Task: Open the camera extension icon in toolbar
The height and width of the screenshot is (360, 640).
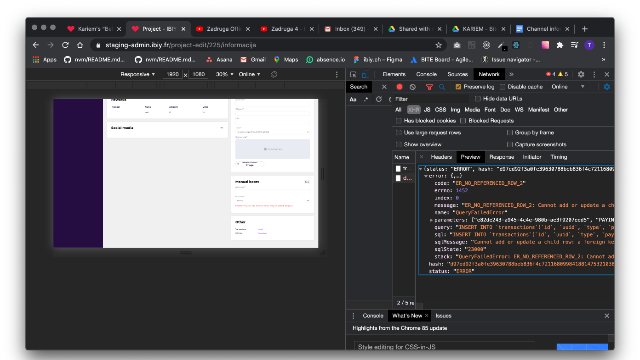Action: tap(457, 45)
